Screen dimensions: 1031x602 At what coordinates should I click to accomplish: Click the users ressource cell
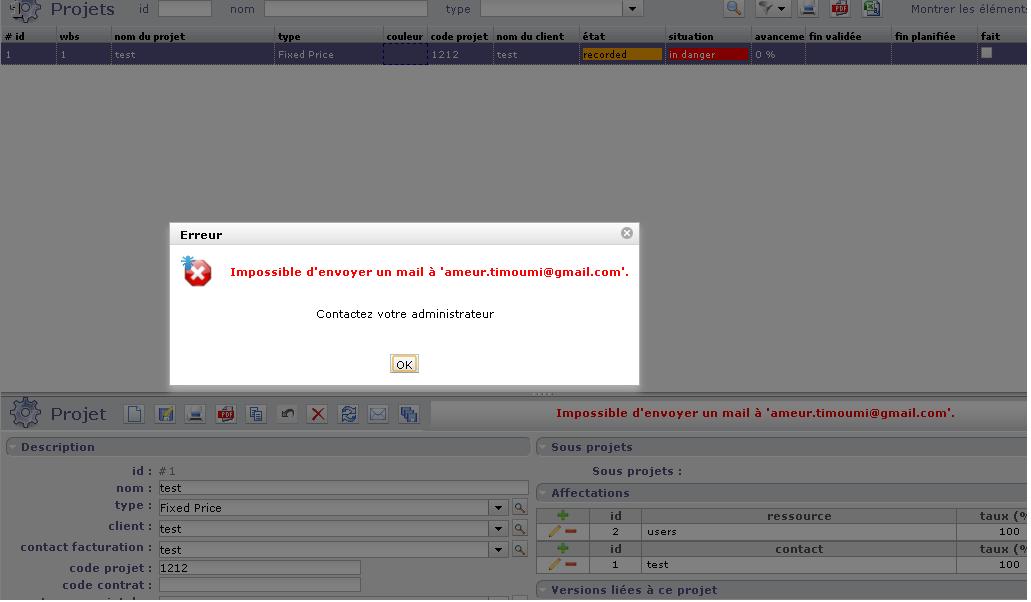tap(799, 532)
